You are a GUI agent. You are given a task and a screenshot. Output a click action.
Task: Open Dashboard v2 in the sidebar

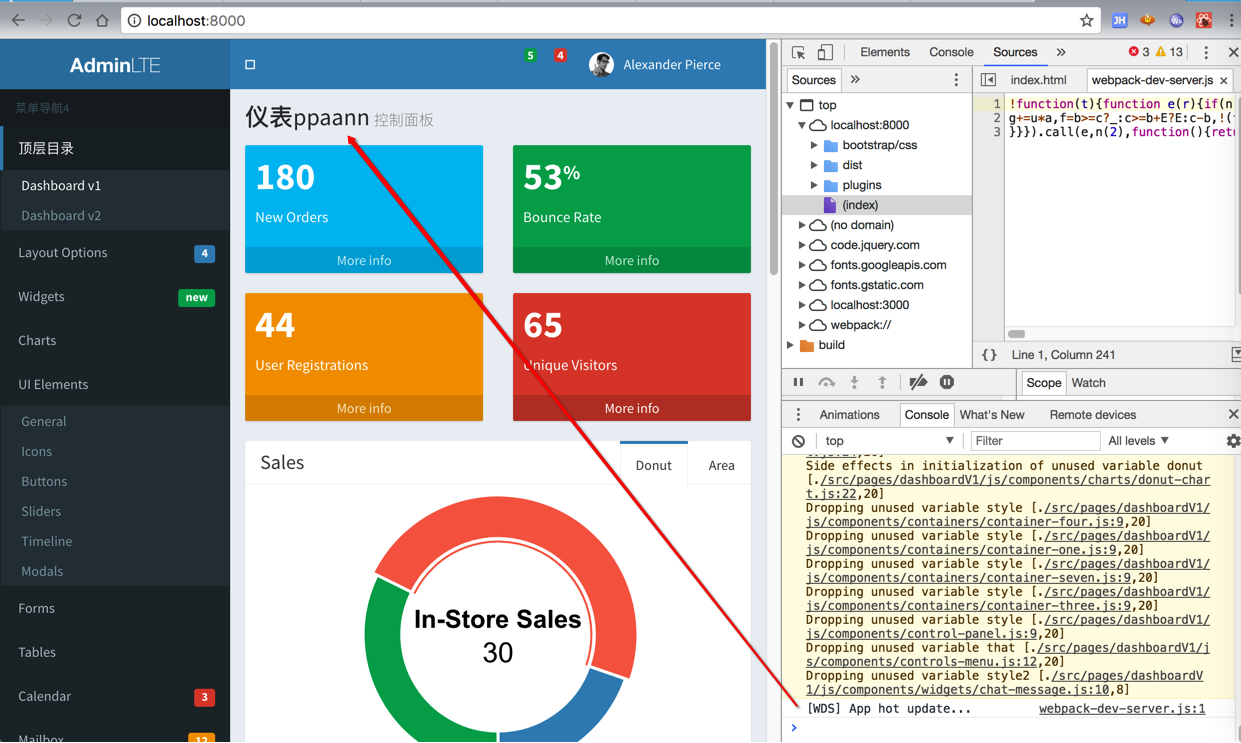(x=61, y=215)
